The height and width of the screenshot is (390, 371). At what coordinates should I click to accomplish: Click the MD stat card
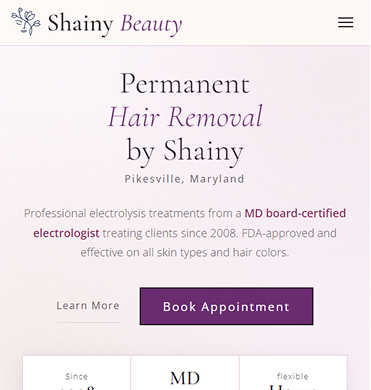(185, 373)
